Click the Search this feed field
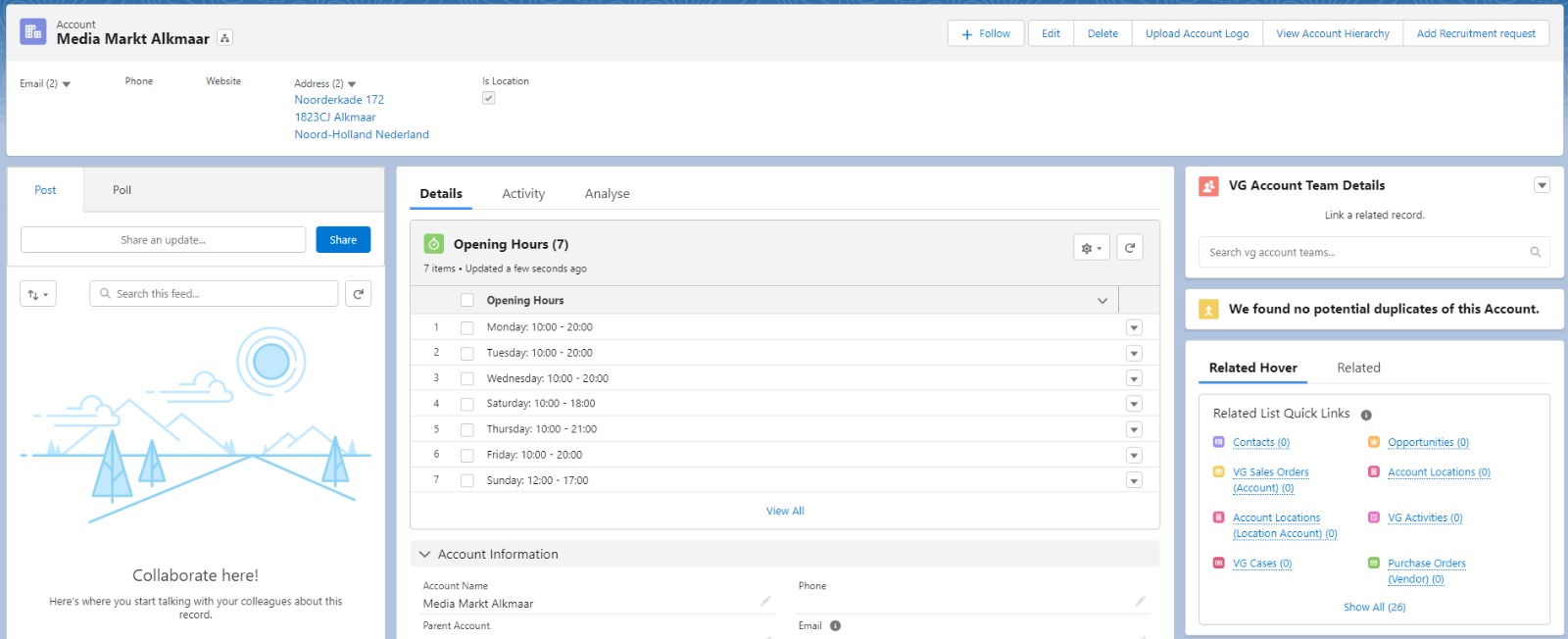The image size is (1568, 639). [x=215, y=293]
